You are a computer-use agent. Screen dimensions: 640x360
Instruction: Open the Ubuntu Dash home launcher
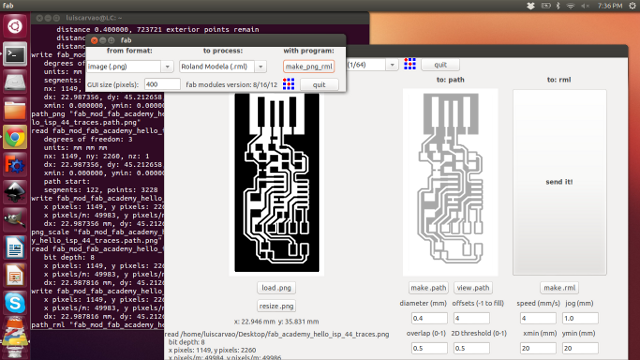[x=15, y=27]
